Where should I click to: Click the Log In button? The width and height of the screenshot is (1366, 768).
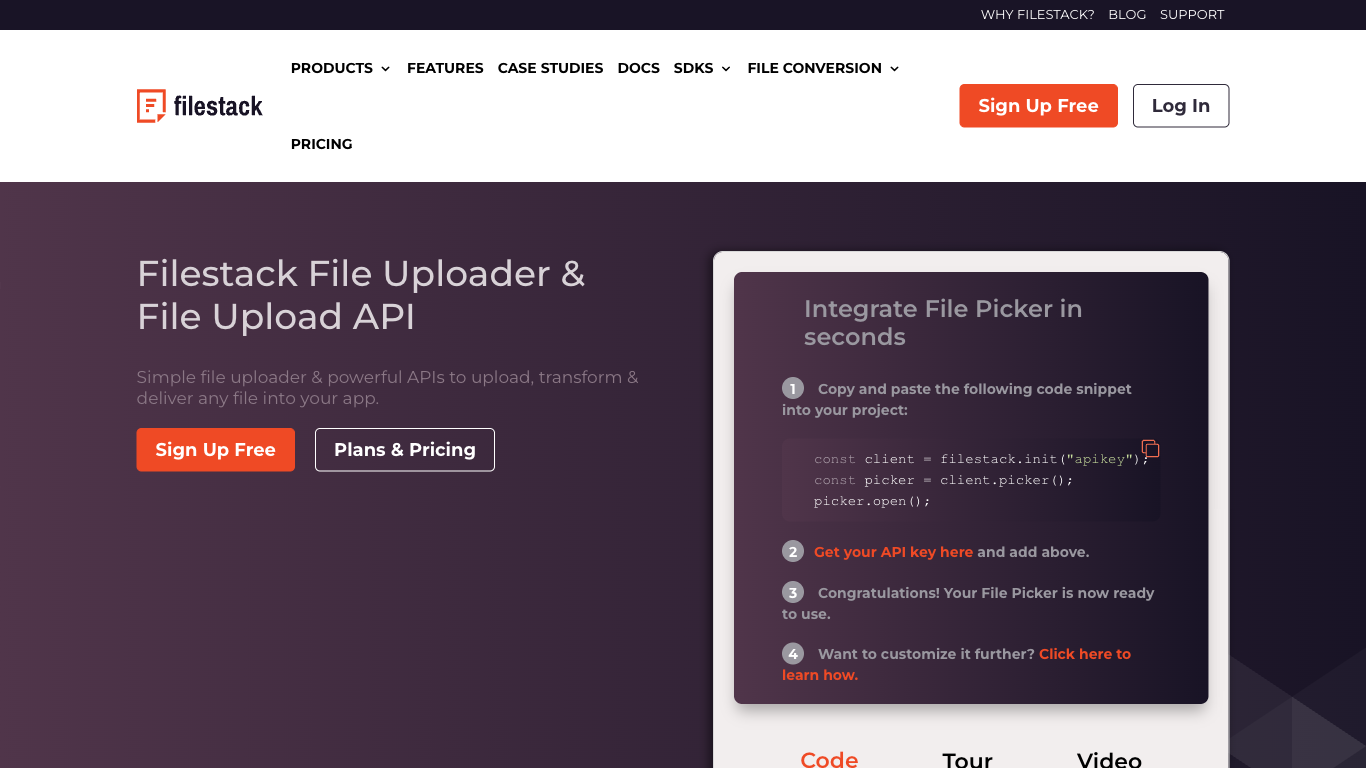[1181, 106]
